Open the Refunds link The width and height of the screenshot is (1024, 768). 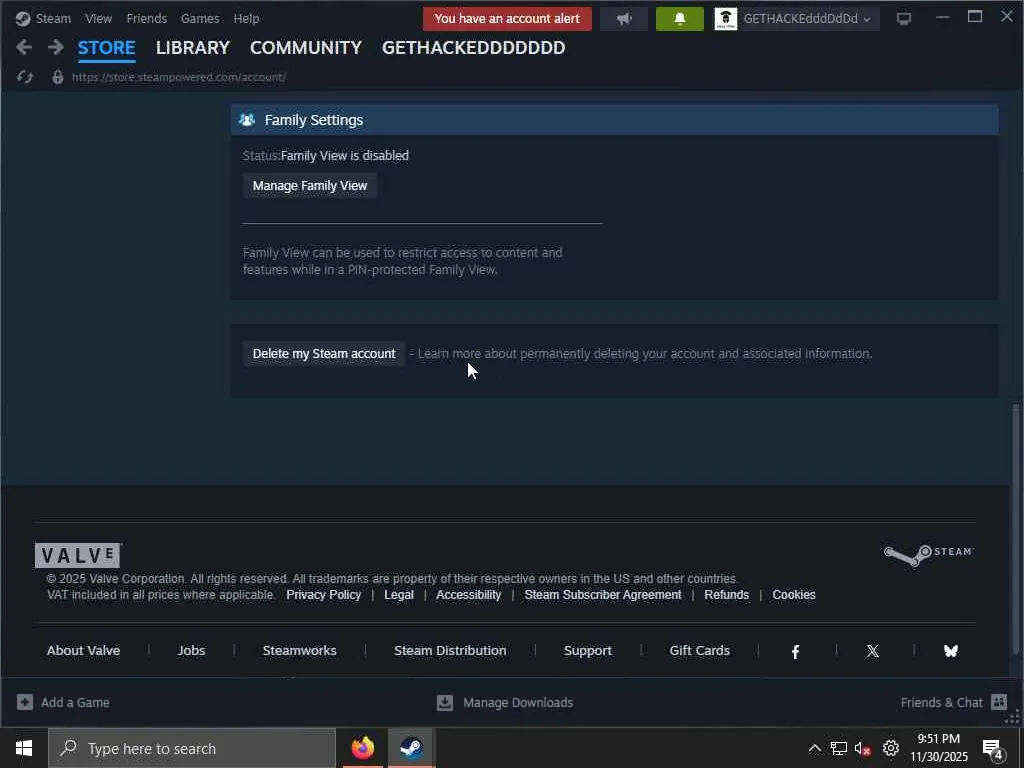pos(726,595)
